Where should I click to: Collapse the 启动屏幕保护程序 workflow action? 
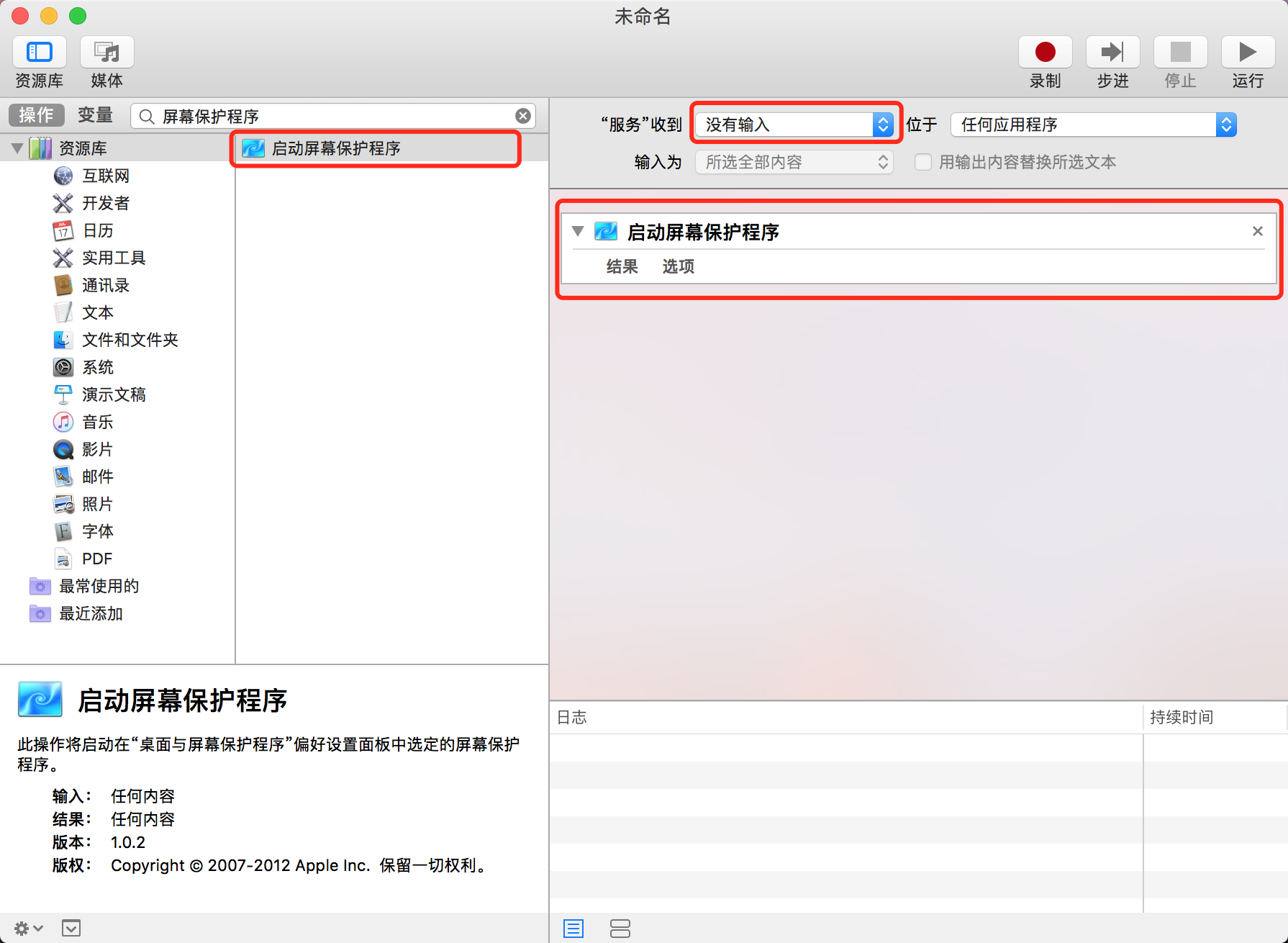[577, 231]
